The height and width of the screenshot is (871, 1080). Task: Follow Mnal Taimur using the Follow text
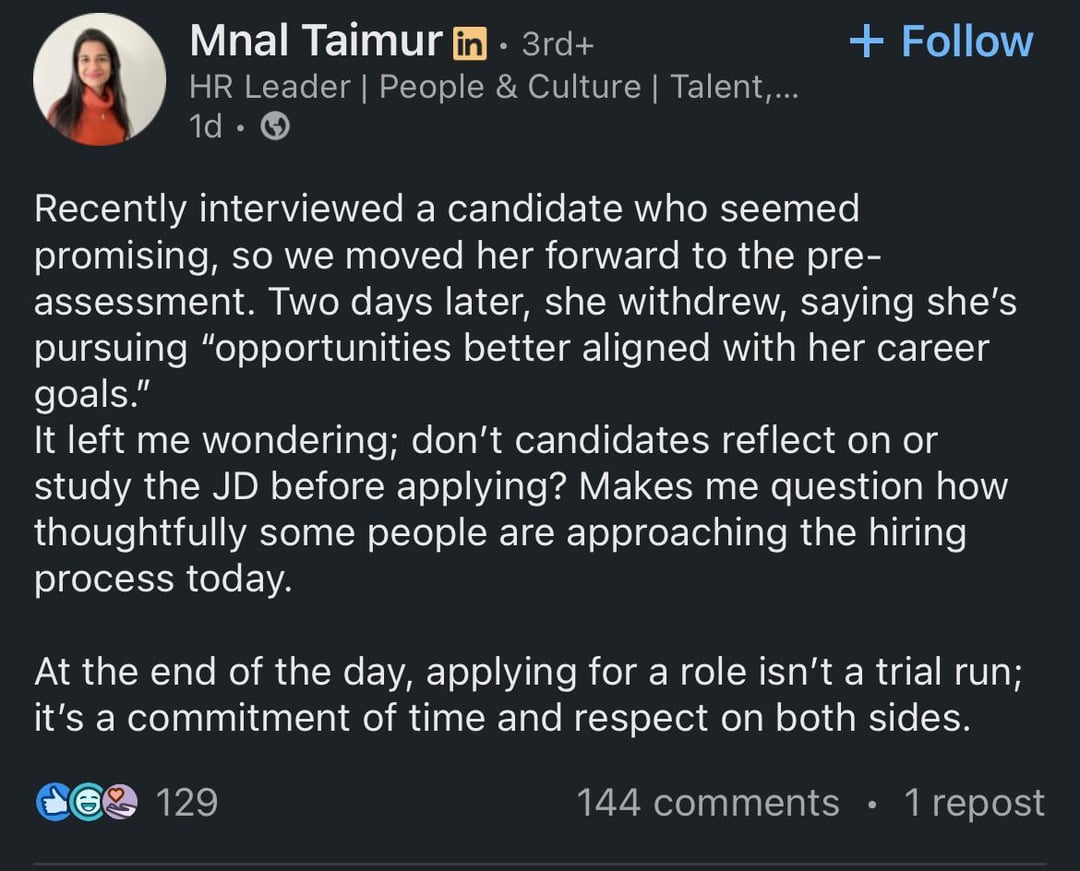click(x=967, y=41)
